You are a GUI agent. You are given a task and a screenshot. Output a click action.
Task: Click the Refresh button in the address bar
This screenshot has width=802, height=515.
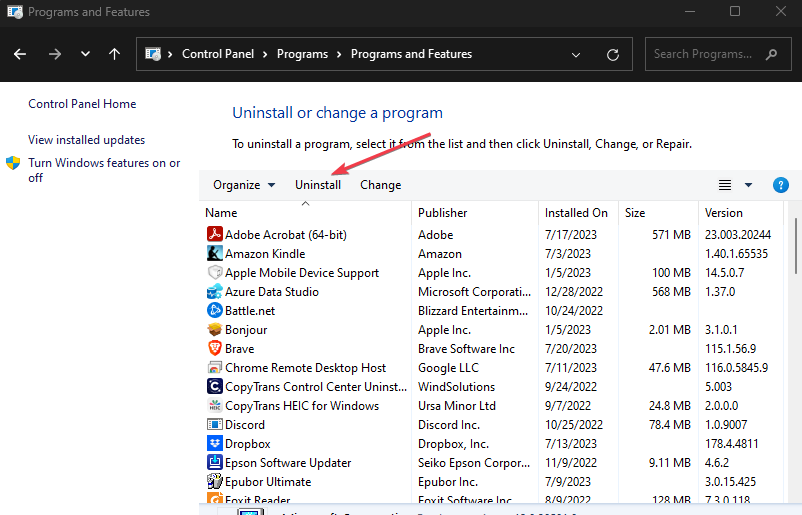pyautogui.click(x=613, y=54)
